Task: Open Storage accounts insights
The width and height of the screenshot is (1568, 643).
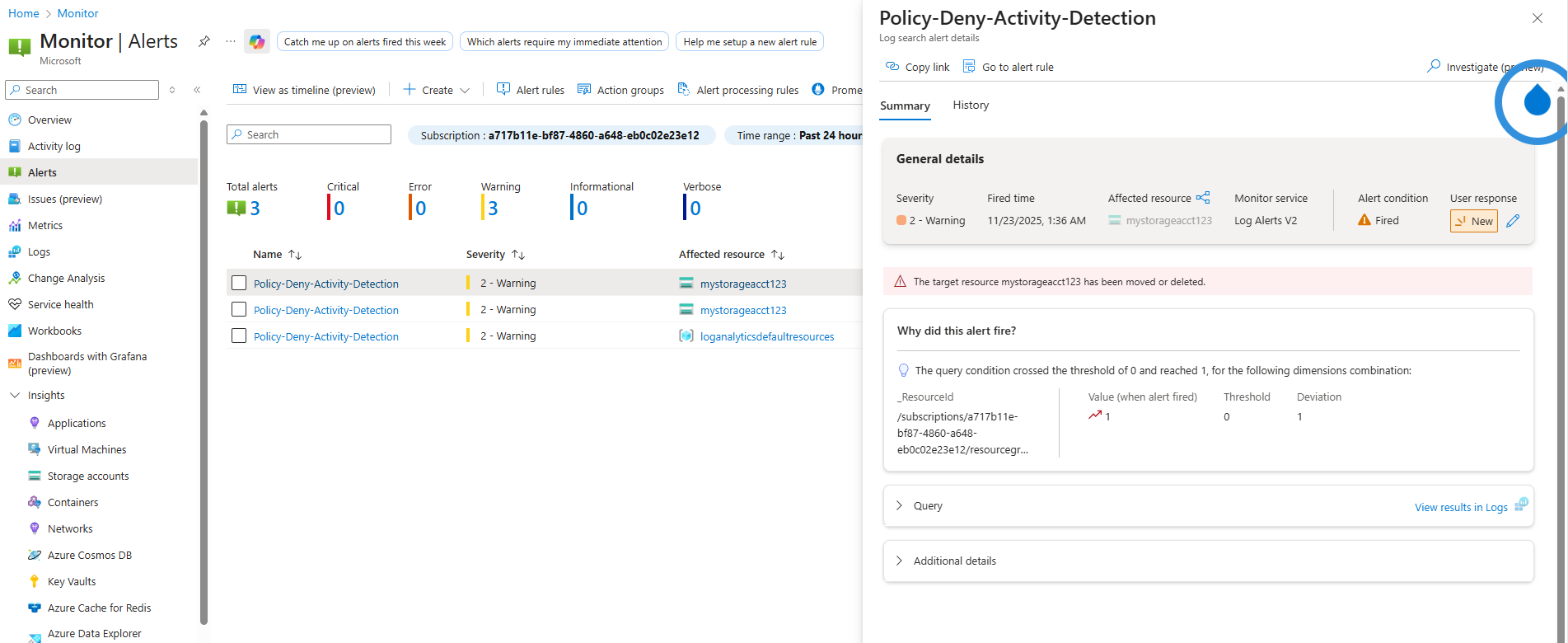Action: (x=88, y=476)
